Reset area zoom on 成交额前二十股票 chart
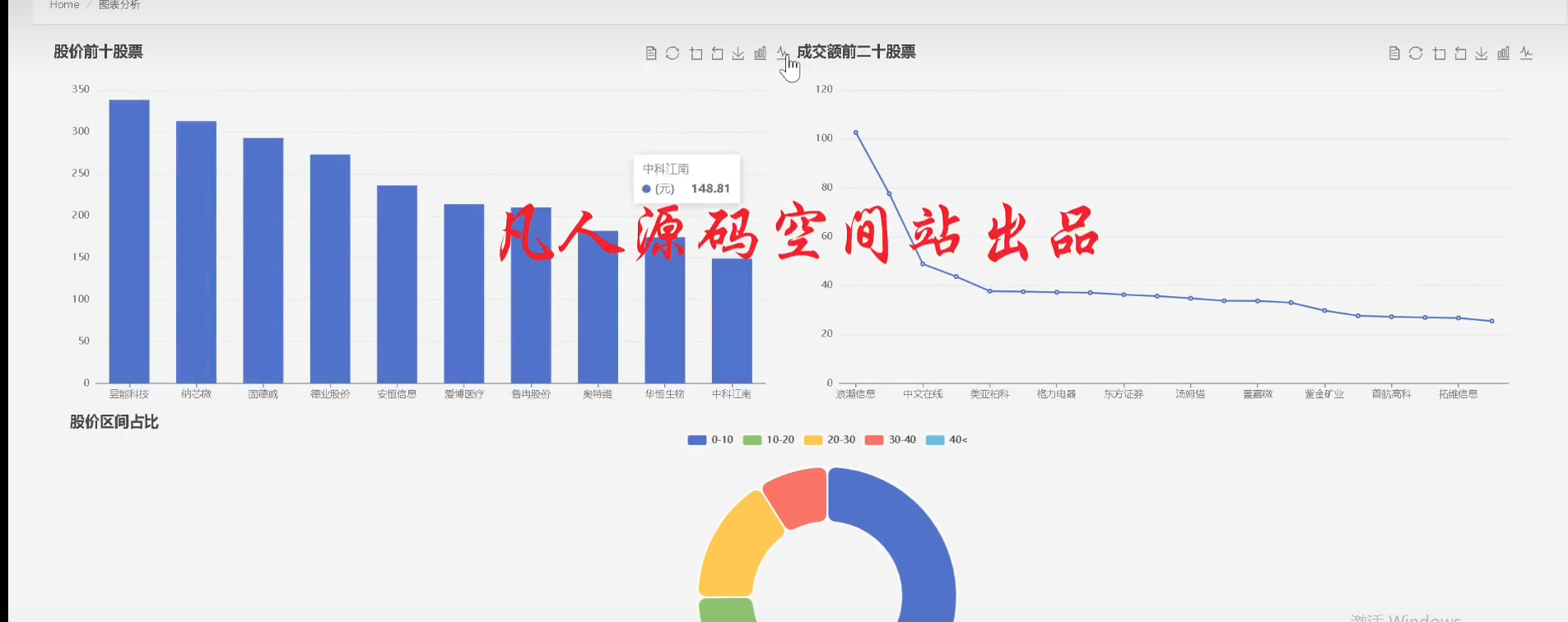Screen dimensions: 1568x622 pos(1460,53)
